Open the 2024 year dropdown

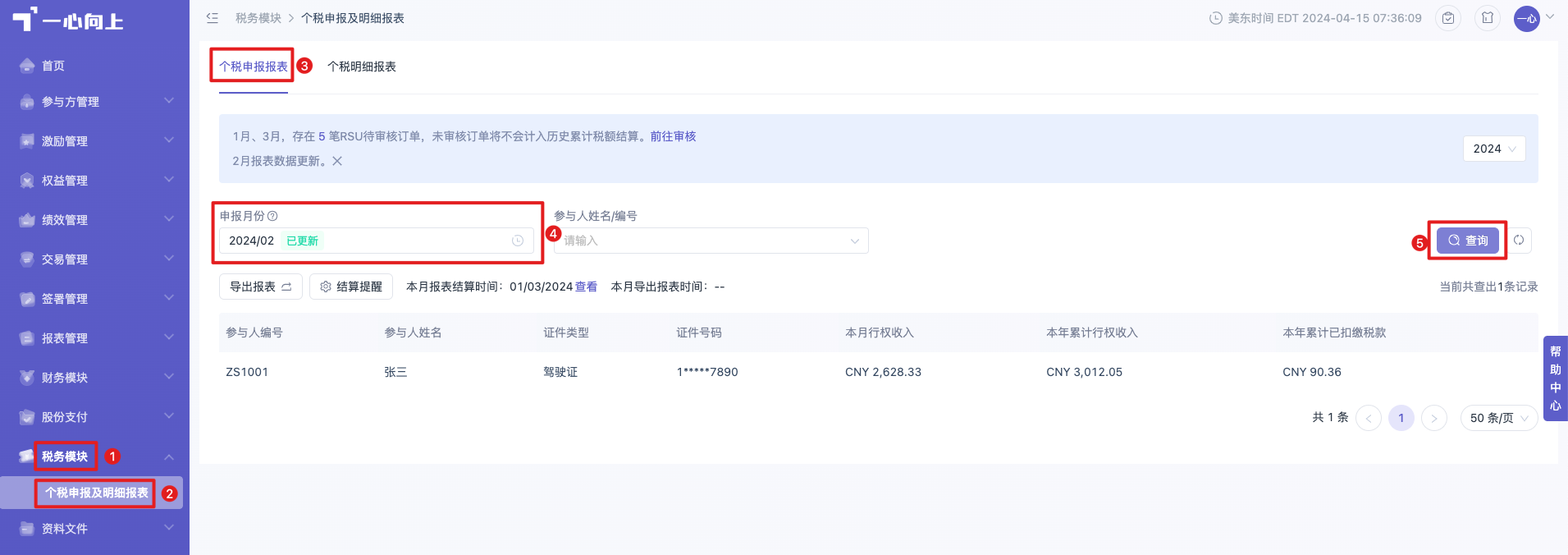tap(1494, 149)
